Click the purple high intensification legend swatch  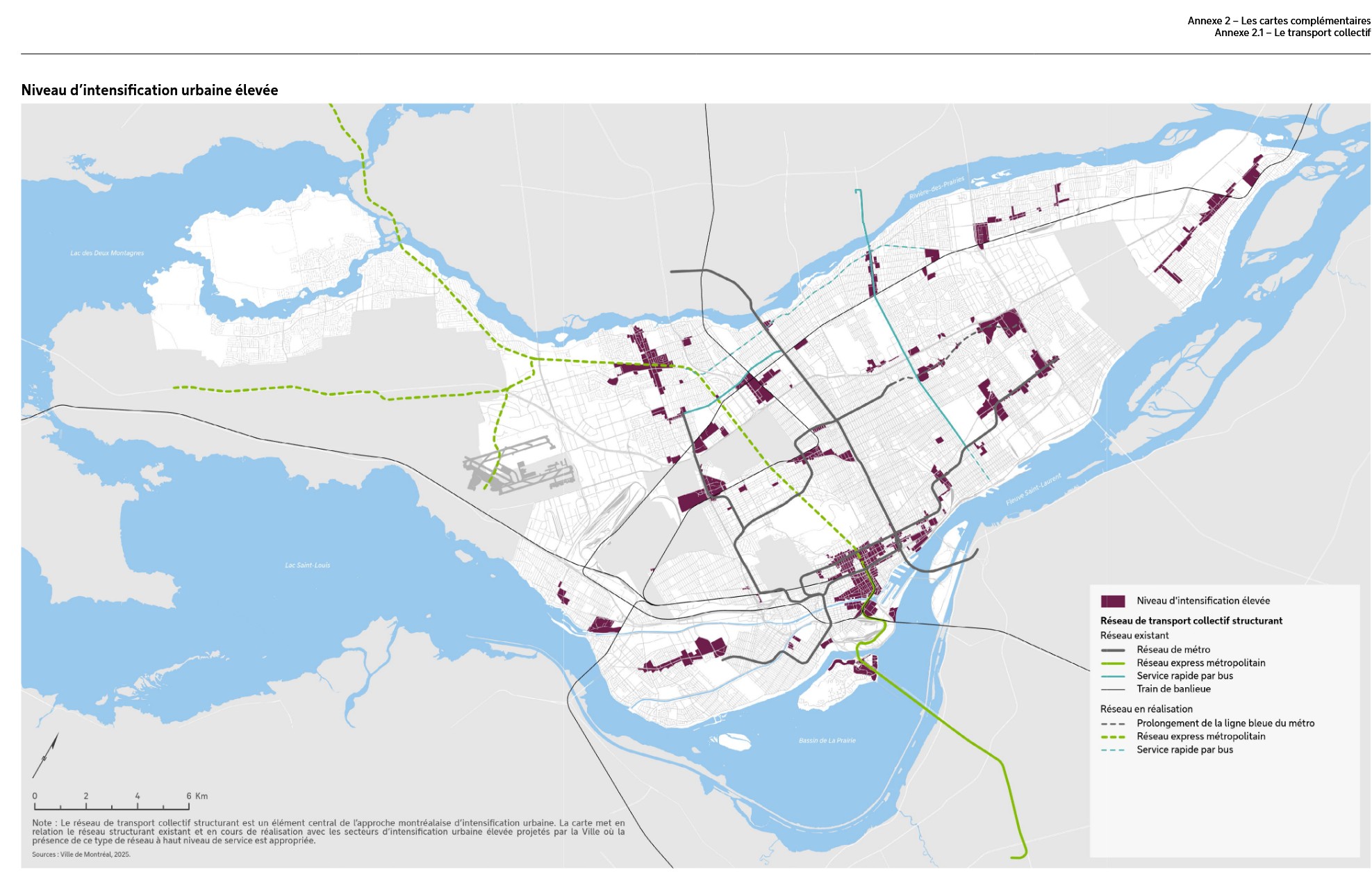pyautogui.click(x=1112, y=601)
